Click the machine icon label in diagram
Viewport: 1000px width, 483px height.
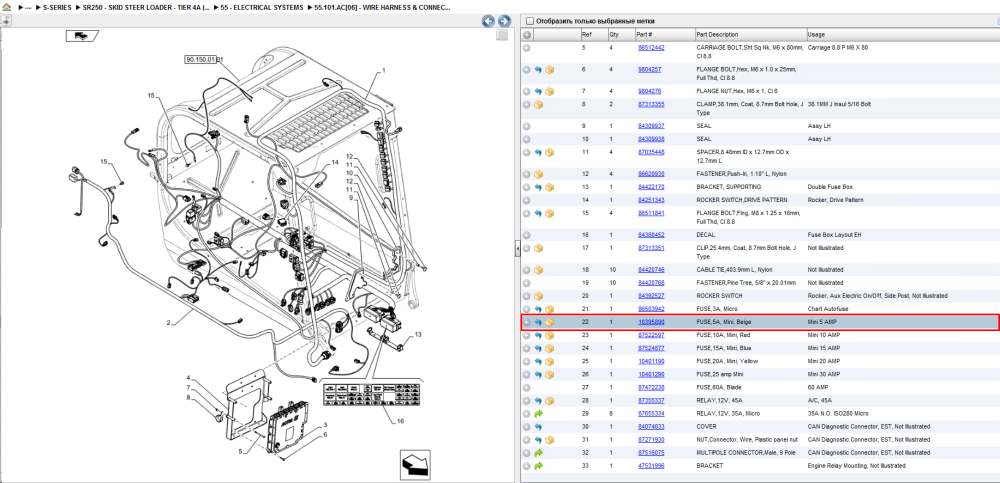(82, 36)
